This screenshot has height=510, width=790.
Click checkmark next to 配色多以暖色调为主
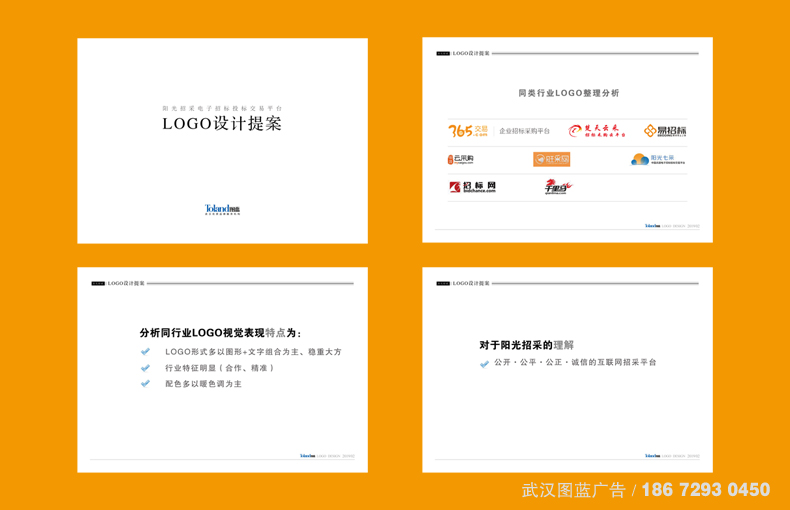(146, 384)
